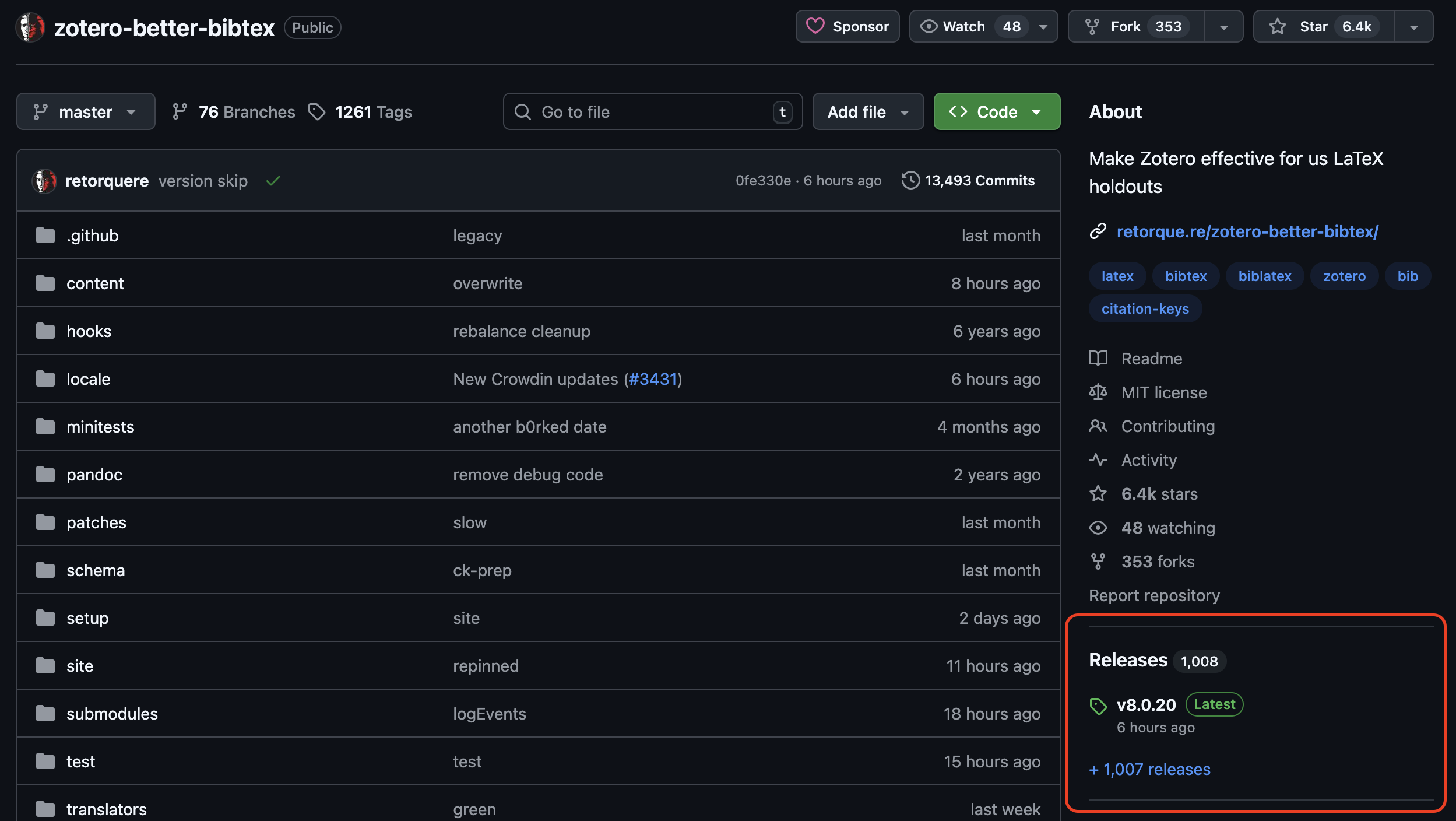This screenshot has height=821, width=1456.
Task: Click the Fork icon button
Action: [x=1092, y=26]
